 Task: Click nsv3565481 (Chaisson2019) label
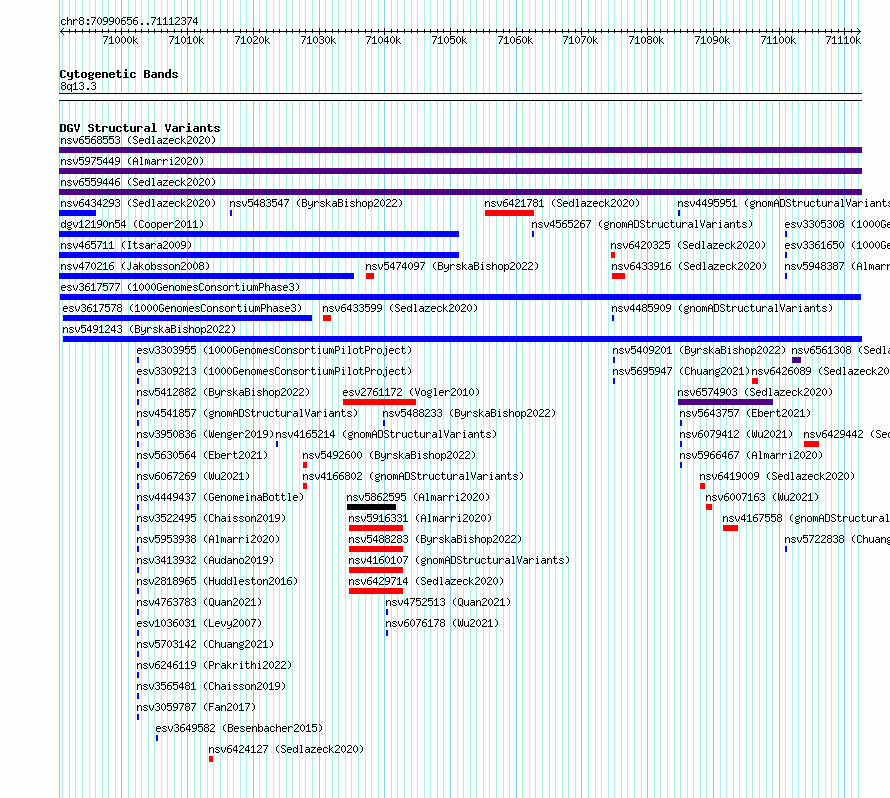211,686
